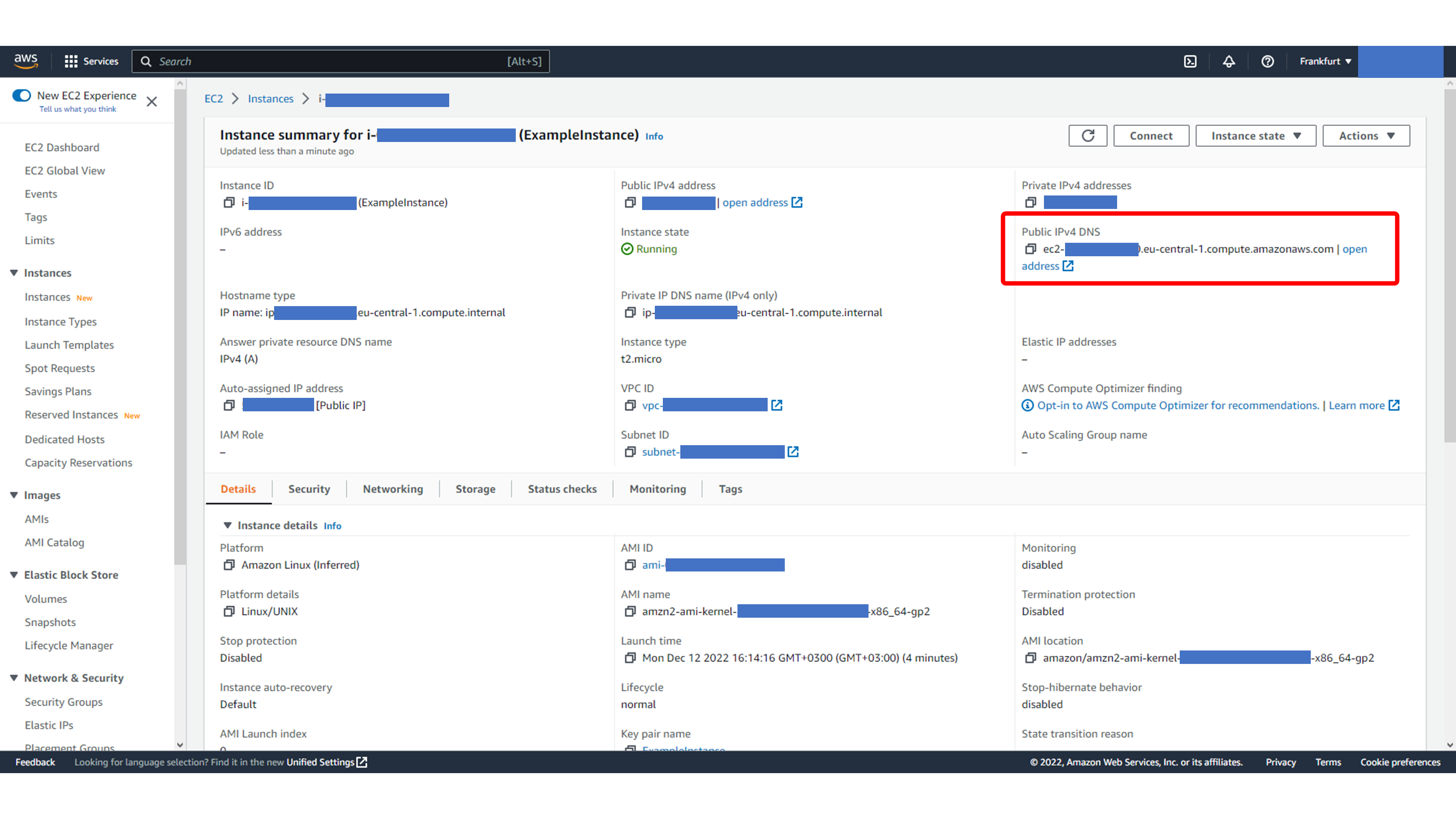Click Tell us what you think link
Viewport: 1456px width, 819px height.
point(78,109)
